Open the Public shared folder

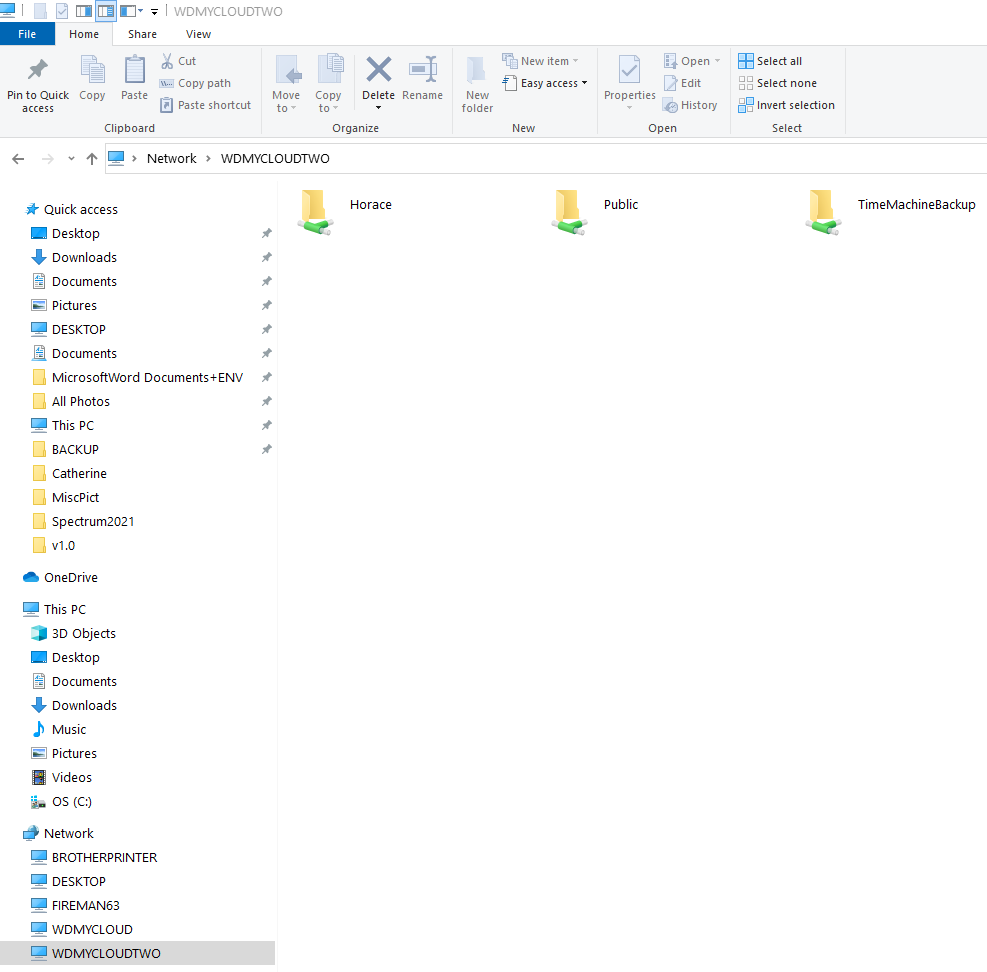click(x=595, y=212)
